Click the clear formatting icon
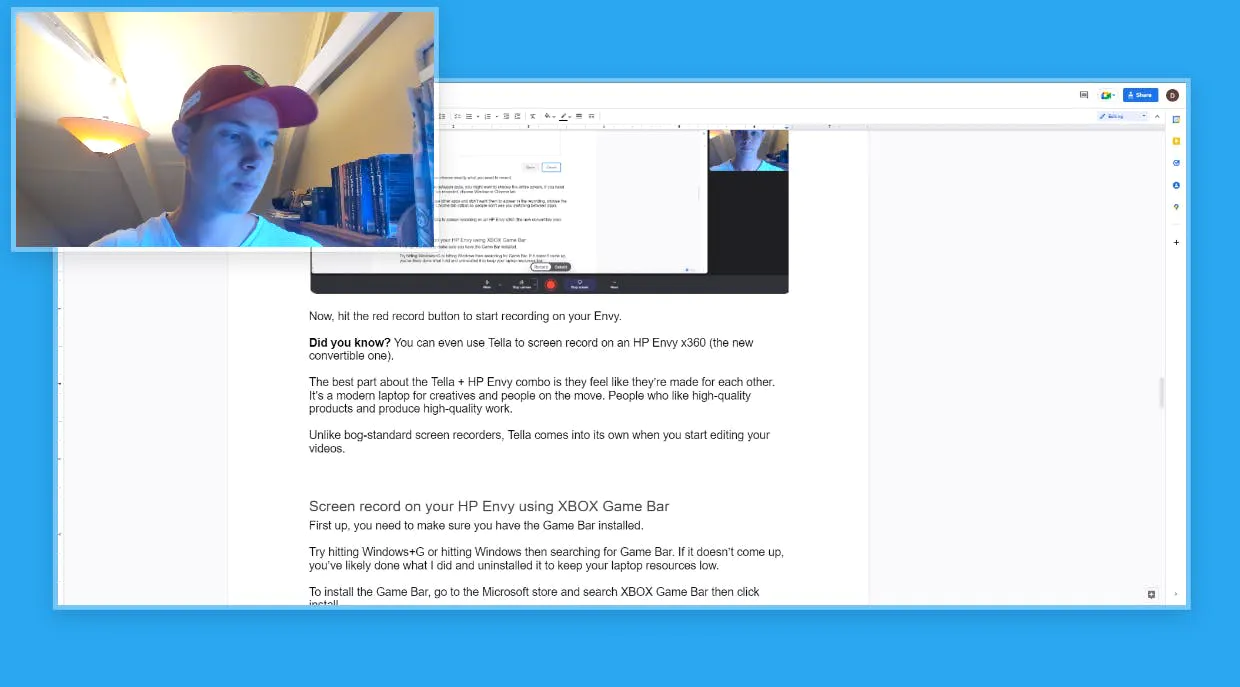Viewport: 1240px width, 687px height. click(533, 116)
